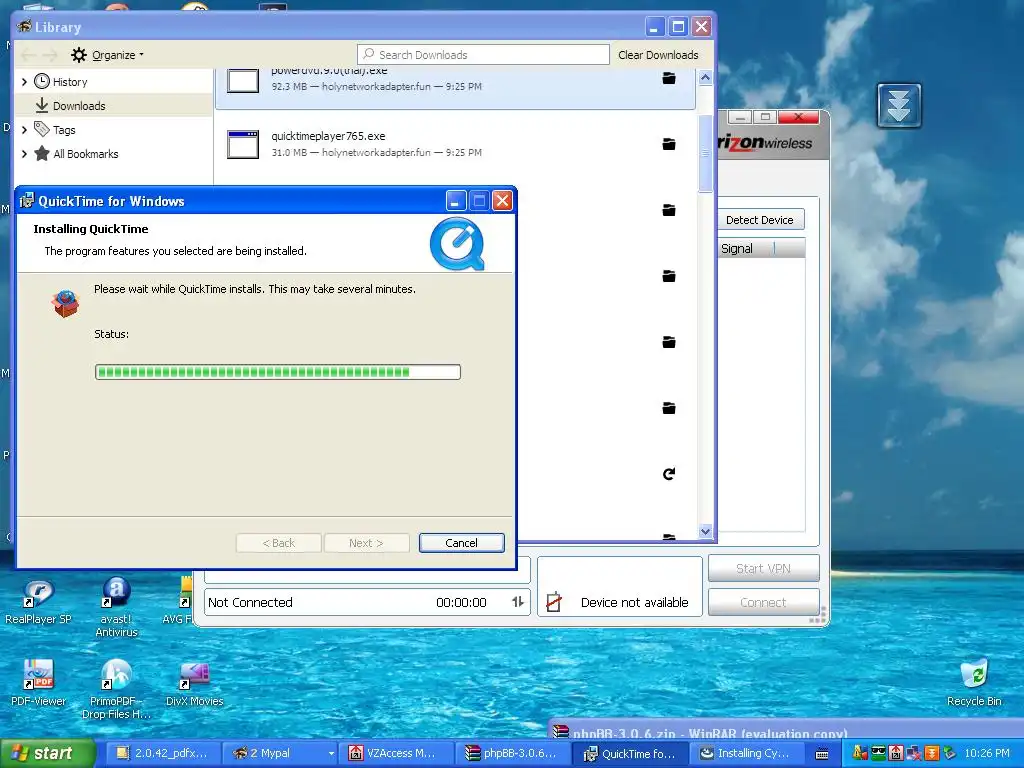Viewport: 1024px width, 768px height.
Task: Cancel the QuickTime installation
Action: [462, 543]
